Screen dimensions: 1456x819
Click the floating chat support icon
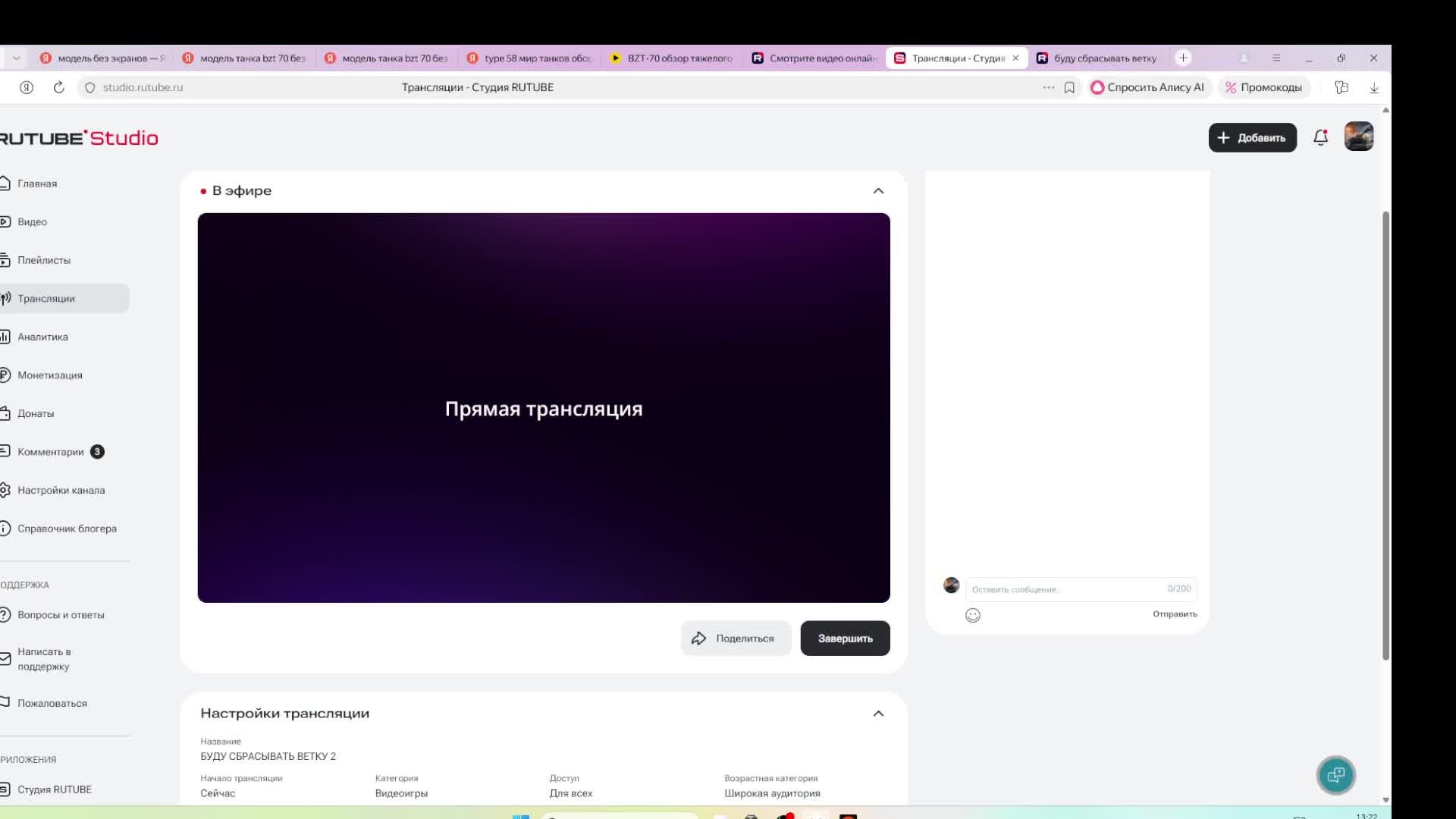pyautogui.click(x=1335, y=775)
